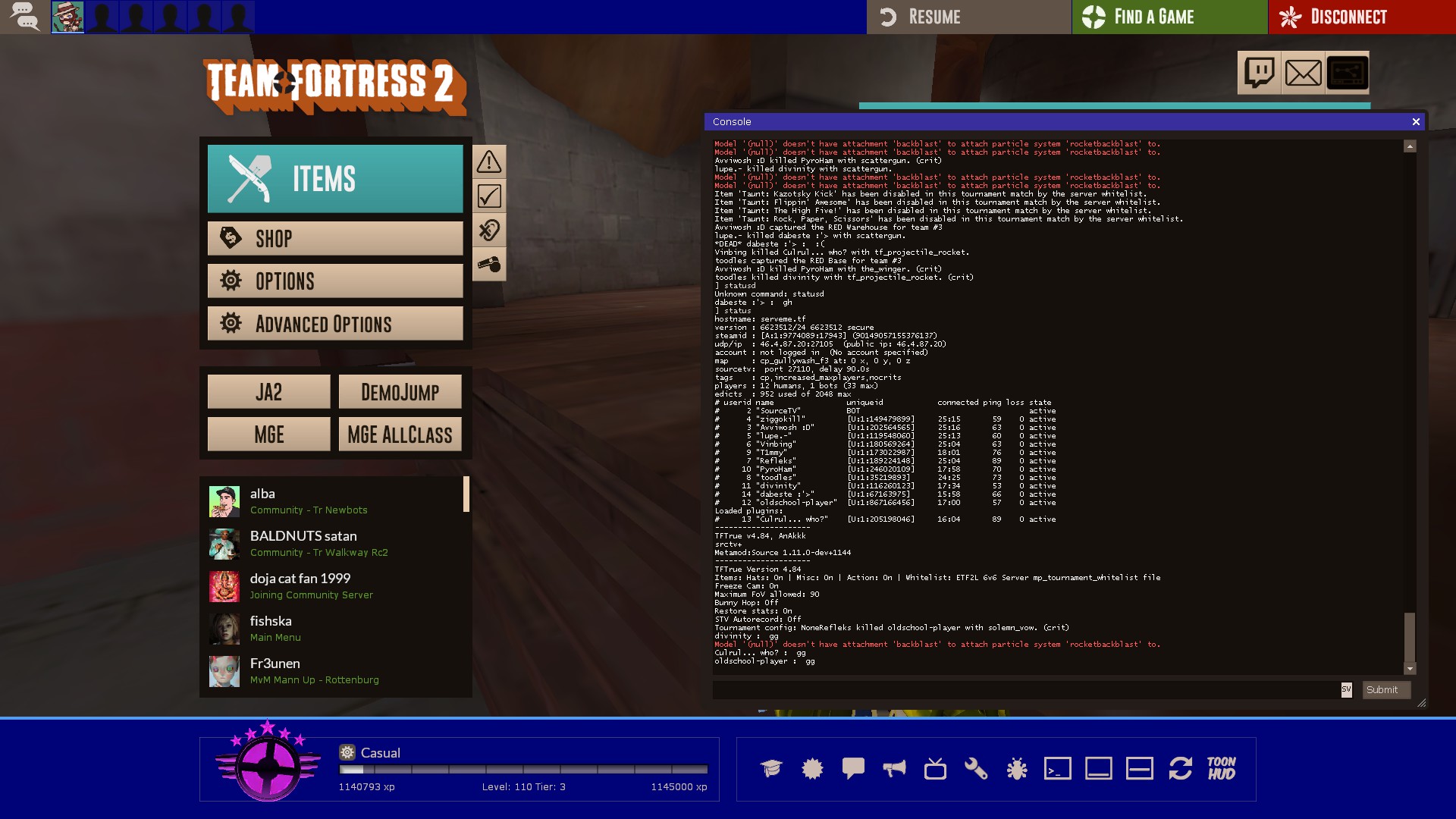This screenshot has width=1456, height=819.
Task: Click the Casual XP progress bar
Action: tap(523, 769)
